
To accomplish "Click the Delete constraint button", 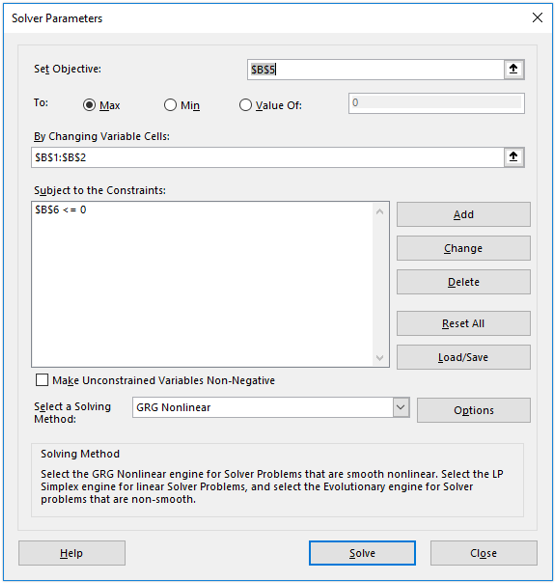I will pos(464,282).
